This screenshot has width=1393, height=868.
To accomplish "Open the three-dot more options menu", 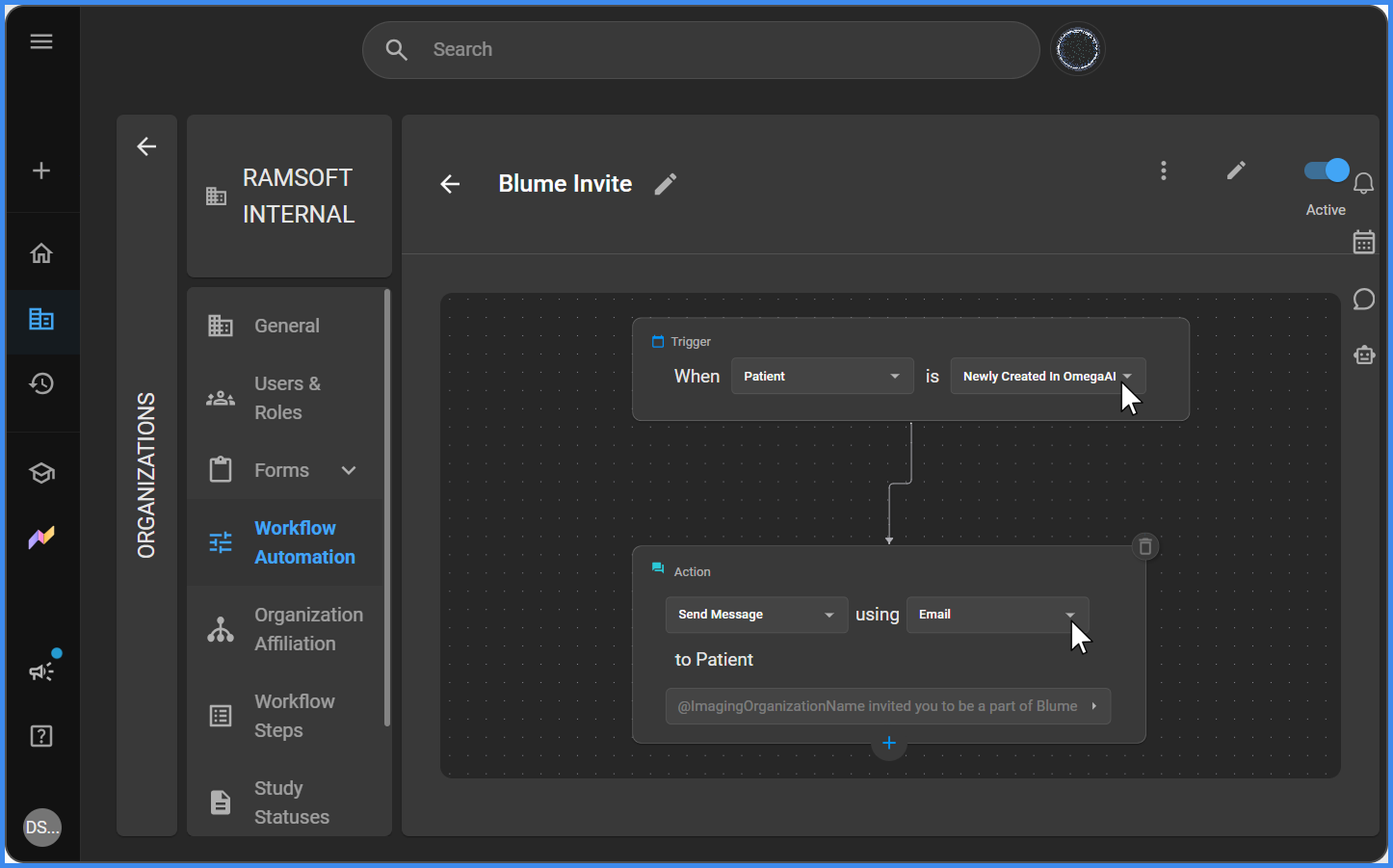I will coord(1164,171).
